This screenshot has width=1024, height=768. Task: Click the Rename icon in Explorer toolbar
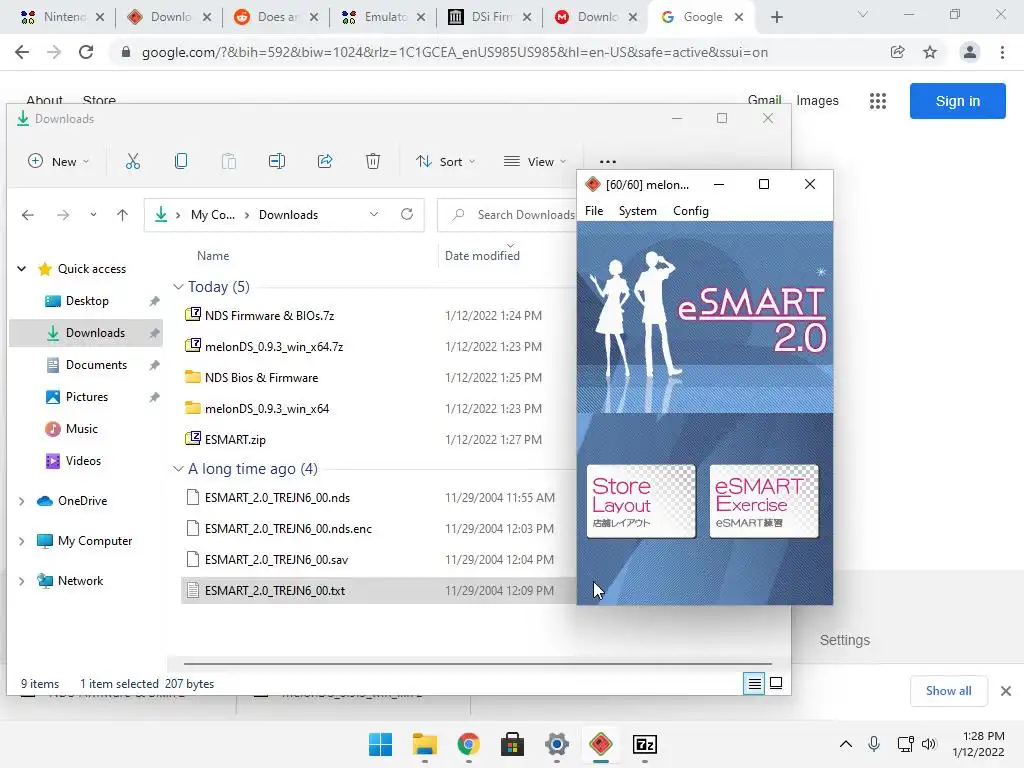[x=277, y=161]
